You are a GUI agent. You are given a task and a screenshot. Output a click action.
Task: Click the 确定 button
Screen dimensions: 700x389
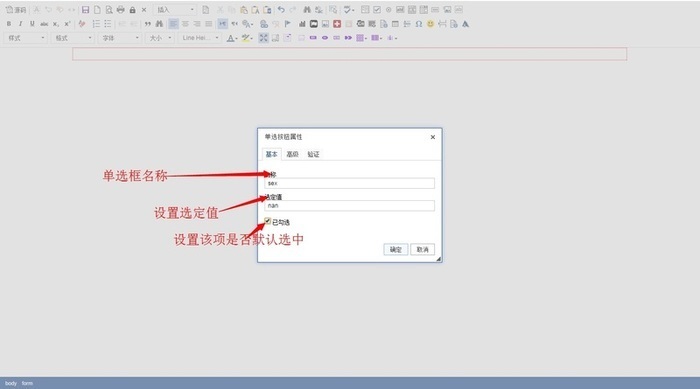coord(396,249)
